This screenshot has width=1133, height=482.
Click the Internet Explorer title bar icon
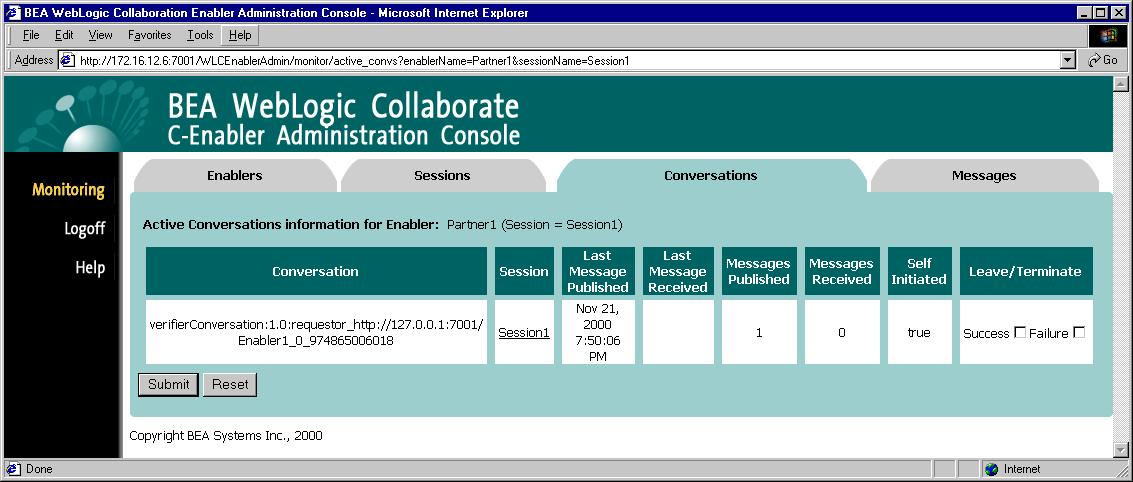[x=13, y=12]
